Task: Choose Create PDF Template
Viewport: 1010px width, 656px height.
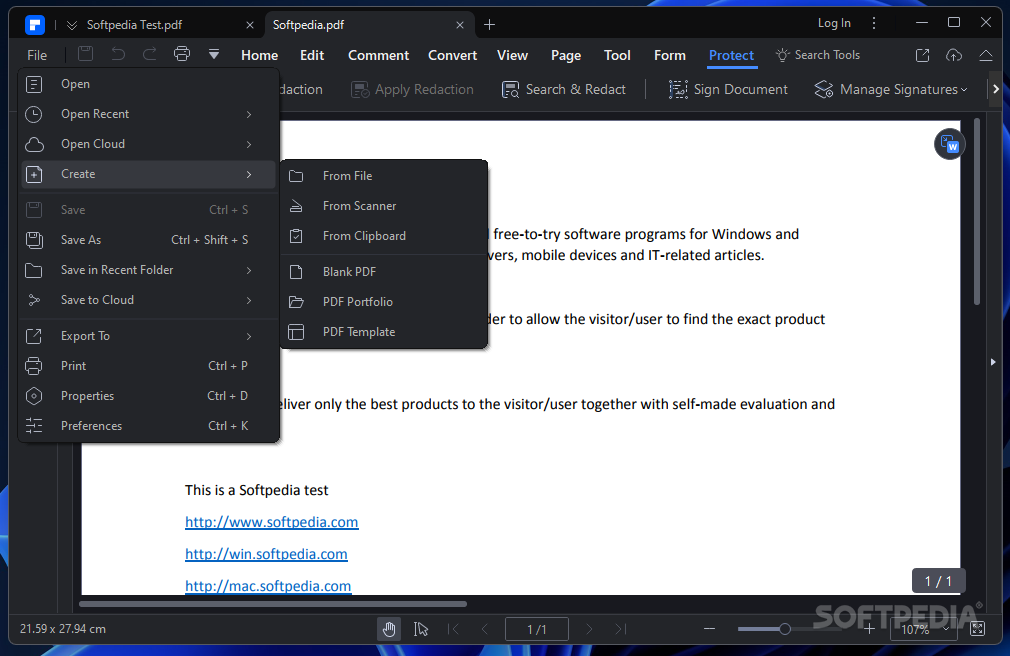Action: pos(384,332)
